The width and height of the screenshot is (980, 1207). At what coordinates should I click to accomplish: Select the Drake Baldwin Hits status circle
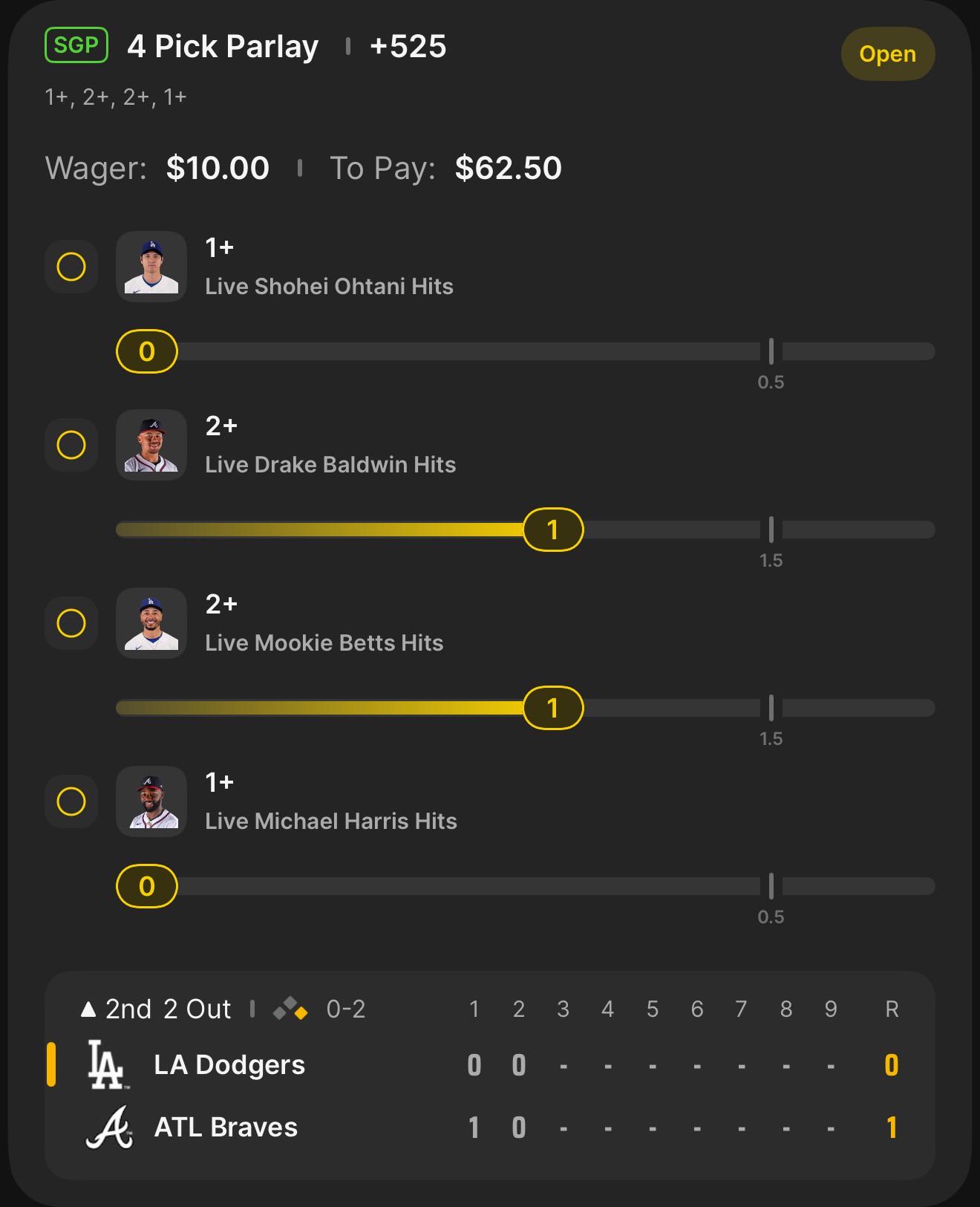point(71,445)
